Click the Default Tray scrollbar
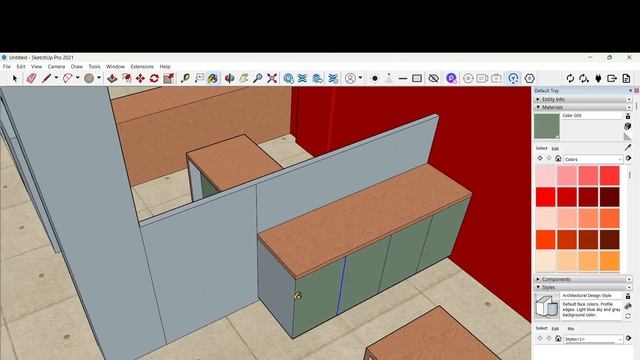640x360 pixels. [x=637, y=105]
